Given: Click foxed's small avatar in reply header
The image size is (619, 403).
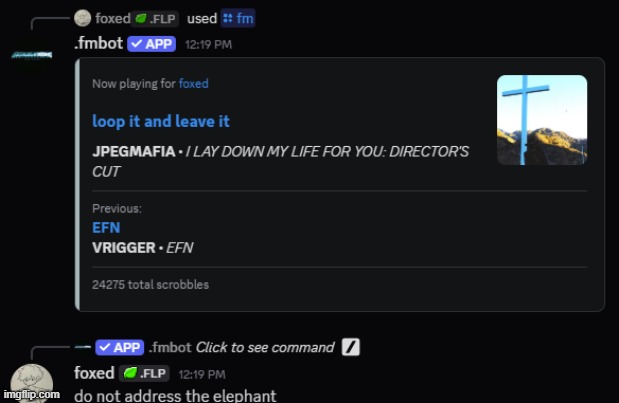Looking at the screenshot, I should (x=83, y=18).
